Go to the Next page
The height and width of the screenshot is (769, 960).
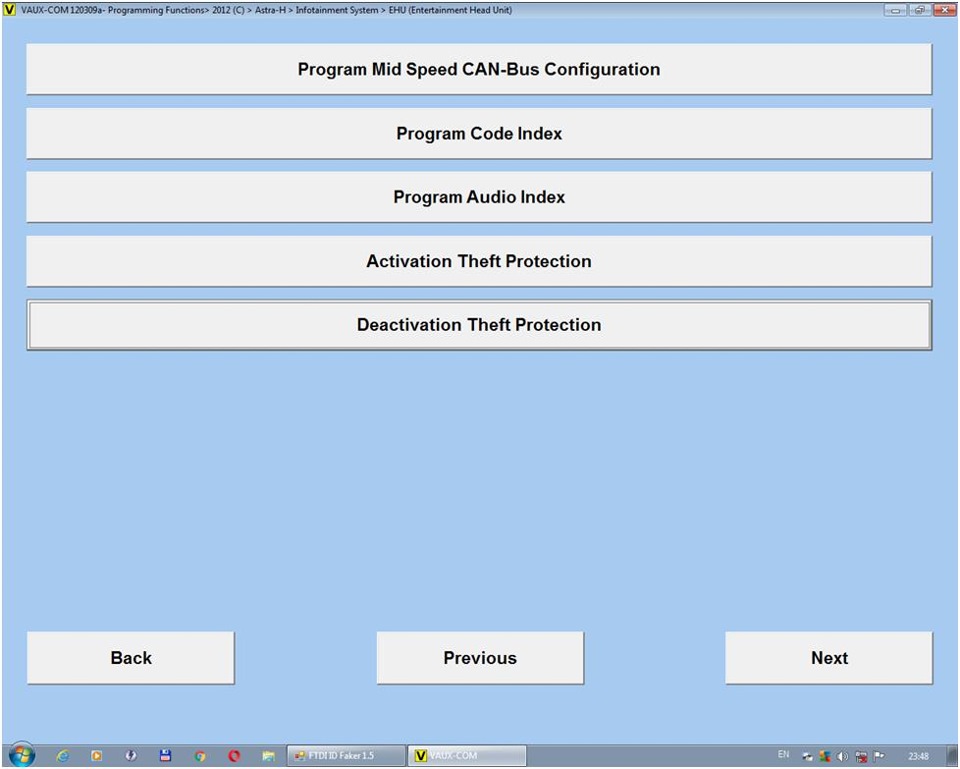point(829,658)
